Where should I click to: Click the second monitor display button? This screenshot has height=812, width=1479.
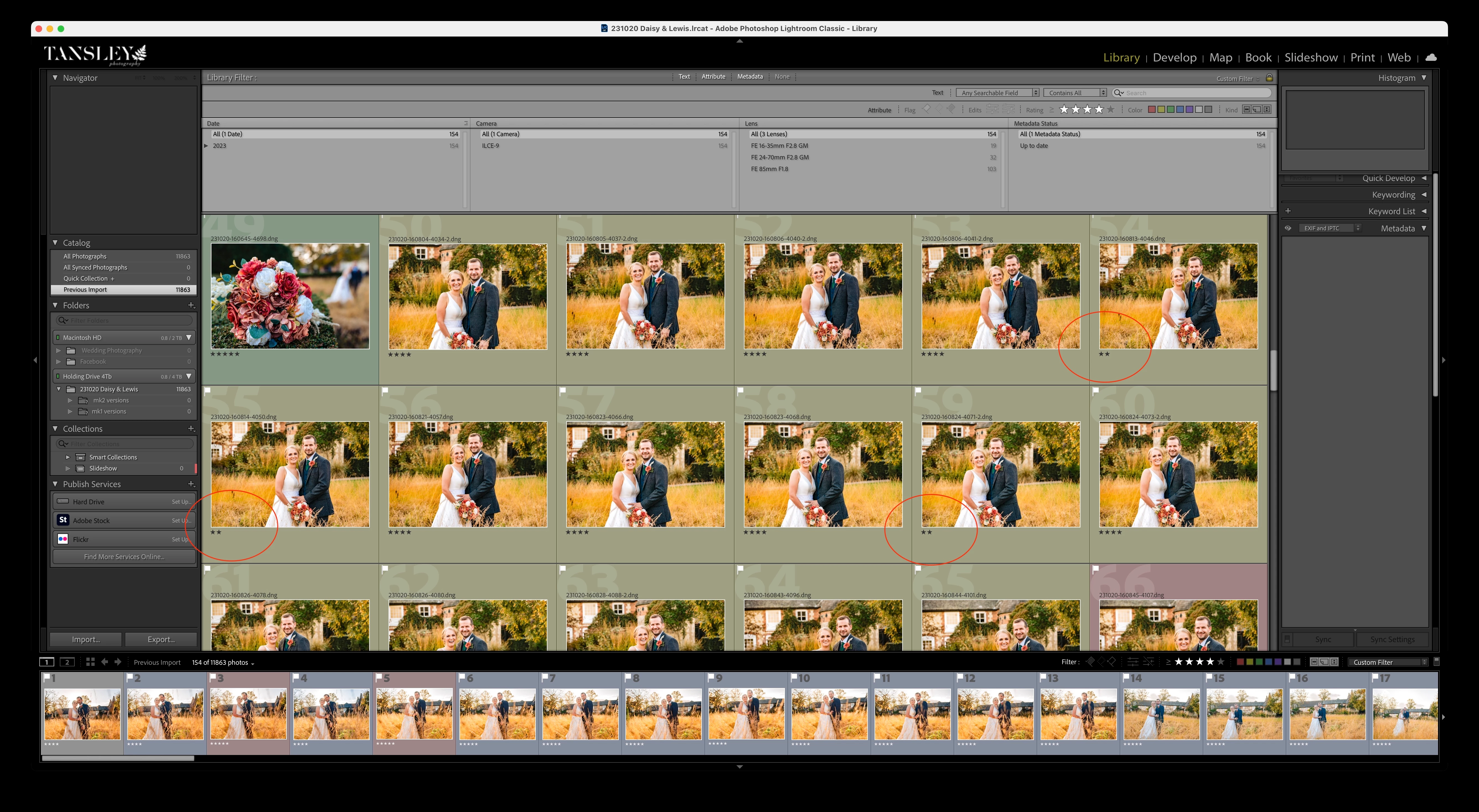click(67, 662)
